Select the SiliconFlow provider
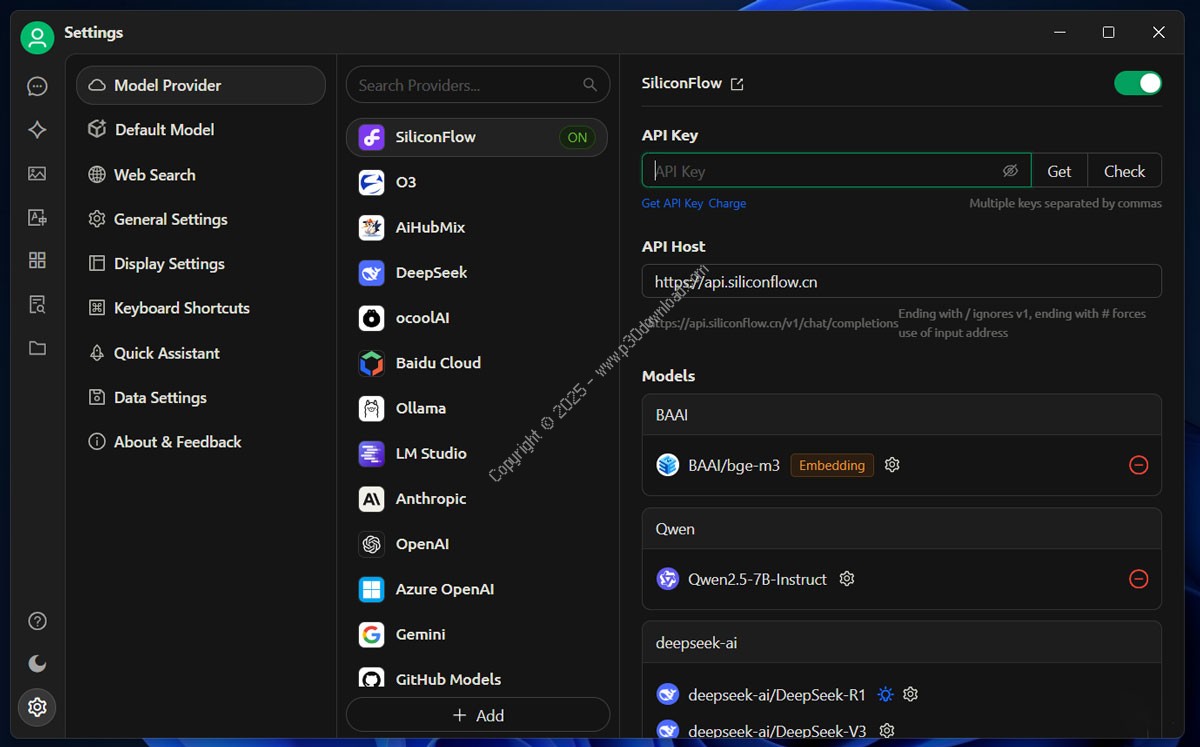 (x=477, y=137)
